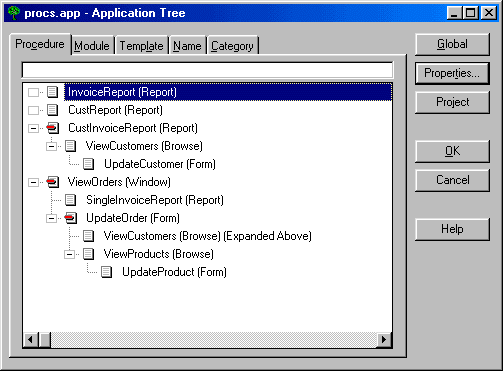
Task: Open Help for the Application Tree
Action: pos(452,229)
